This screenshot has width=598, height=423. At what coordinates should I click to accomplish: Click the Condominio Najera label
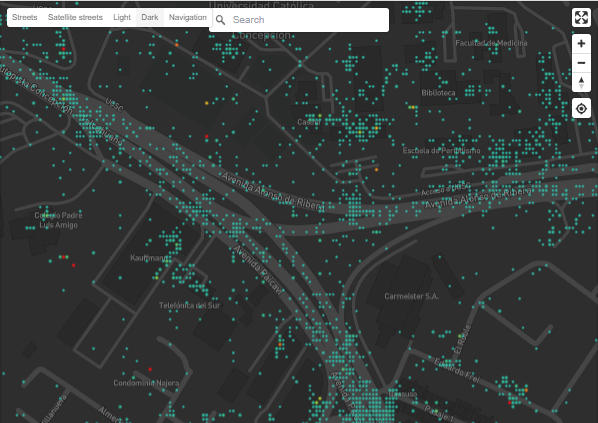[146, 383]
